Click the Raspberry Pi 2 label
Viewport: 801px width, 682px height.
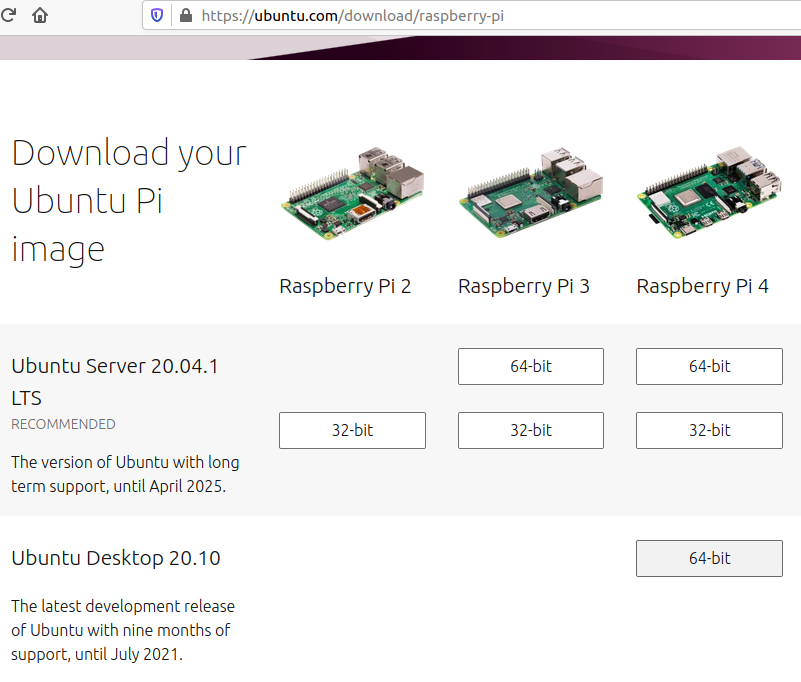(345, 287)
